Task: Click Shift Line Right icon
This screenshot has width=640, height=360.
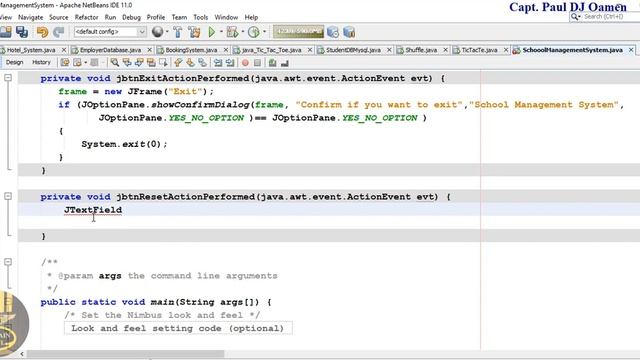Action: [230, 63]
